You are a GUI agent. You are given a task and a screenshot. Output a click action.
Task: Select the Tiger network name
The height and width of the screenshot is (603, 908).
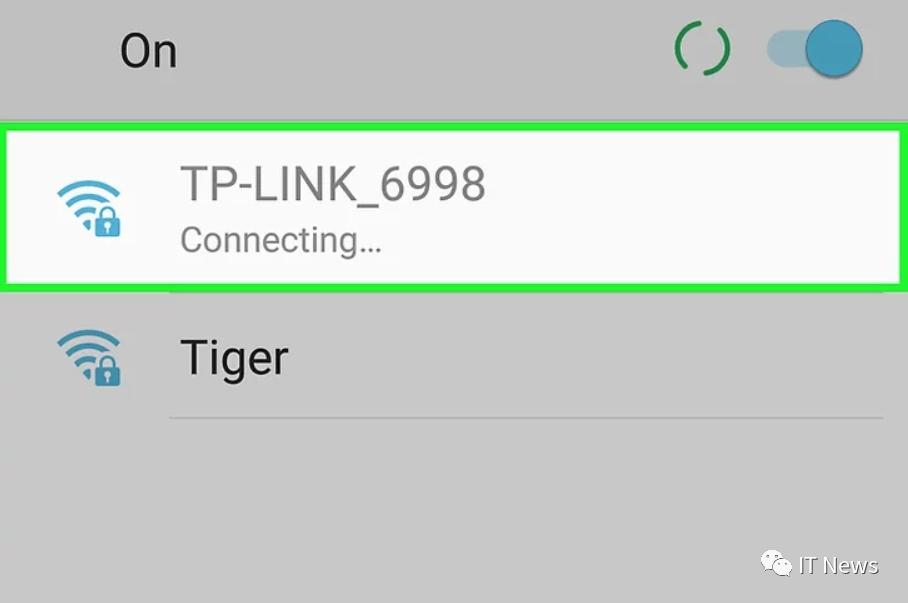(234, 360)
